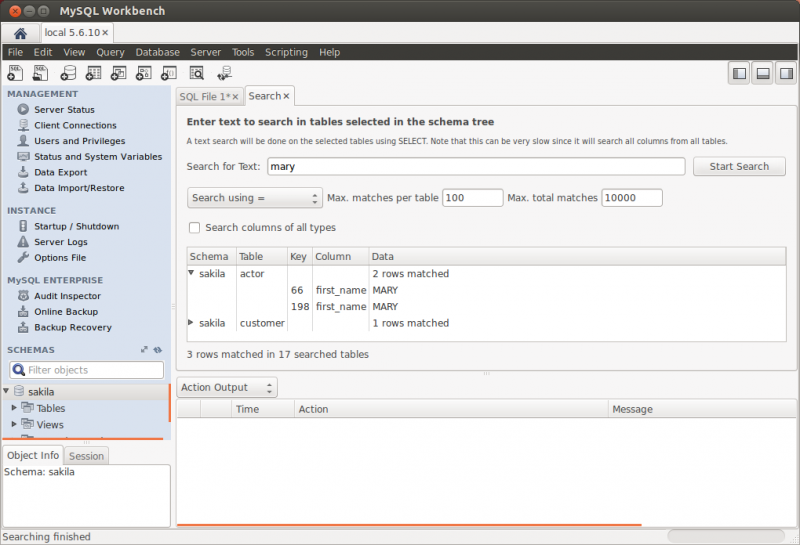Image resolution: width=800 pixels, height=545 pixels.
Task: Open the Server menu
Action: pos(206,53)
